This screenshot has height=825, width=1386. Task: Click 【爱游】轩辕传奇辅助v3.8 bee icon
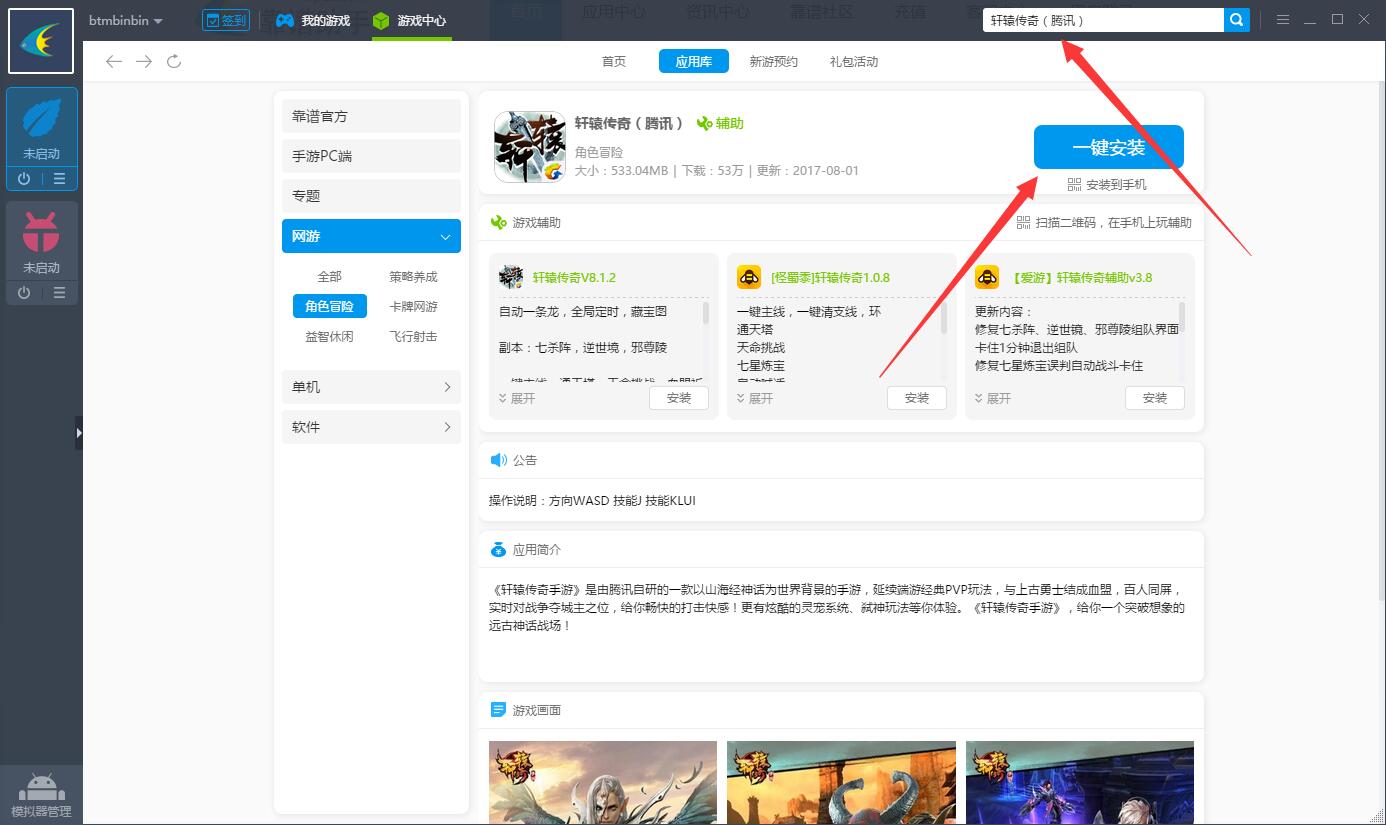(x=987, y=277)
